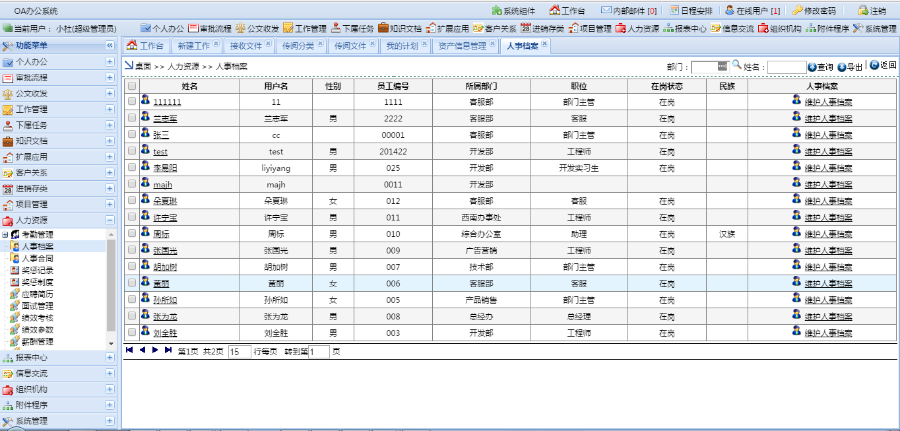This screenshot has width=900, height=431.
Task: Open 客户关系 in the top toolbar
Action: coord(494,28)
